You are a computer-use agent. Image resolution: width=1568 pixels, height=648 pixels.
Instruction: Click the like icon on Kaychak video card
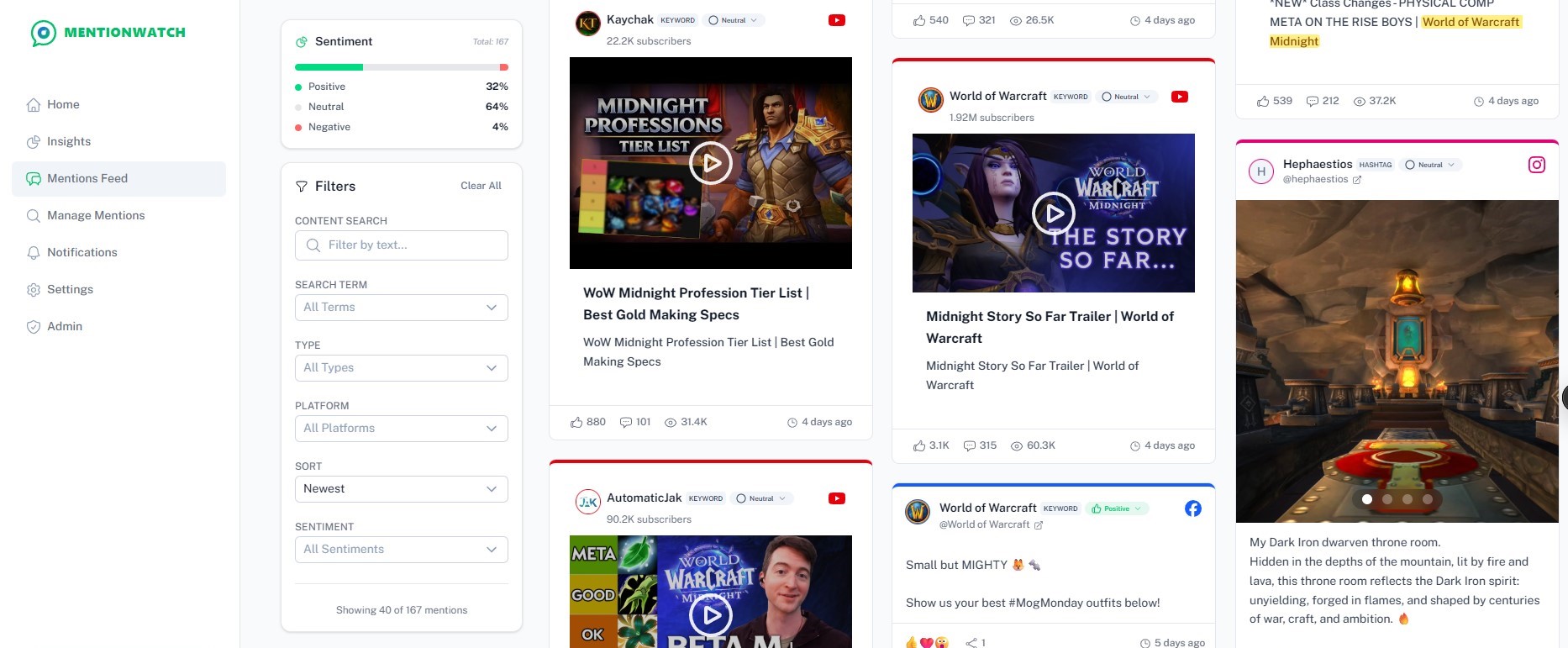[576, 422]
